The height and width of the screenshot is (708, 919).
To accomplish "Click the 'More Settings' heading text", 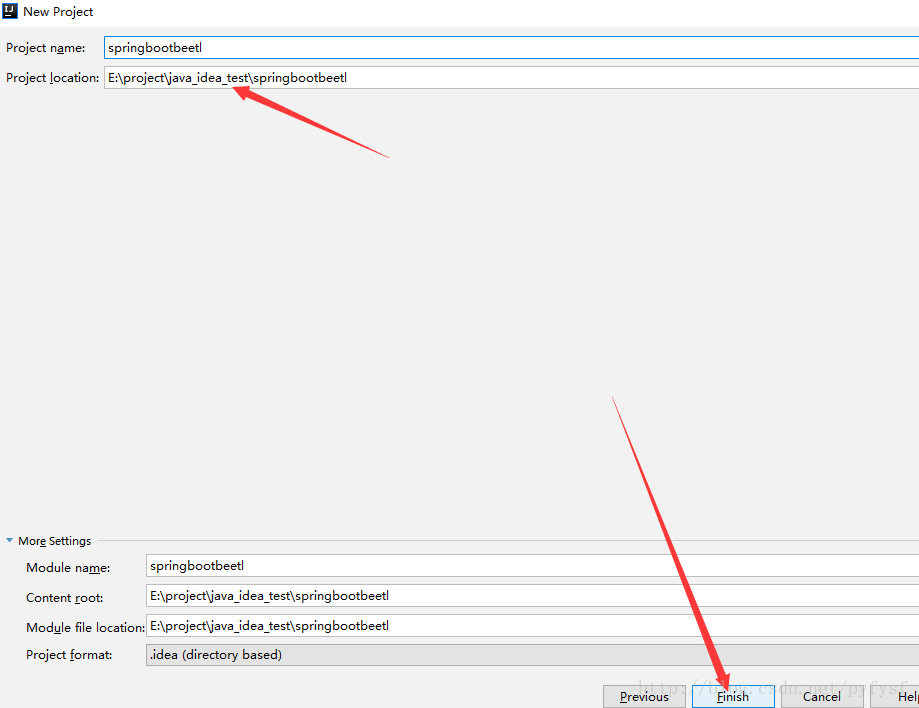I will click(x=55, y=541).
